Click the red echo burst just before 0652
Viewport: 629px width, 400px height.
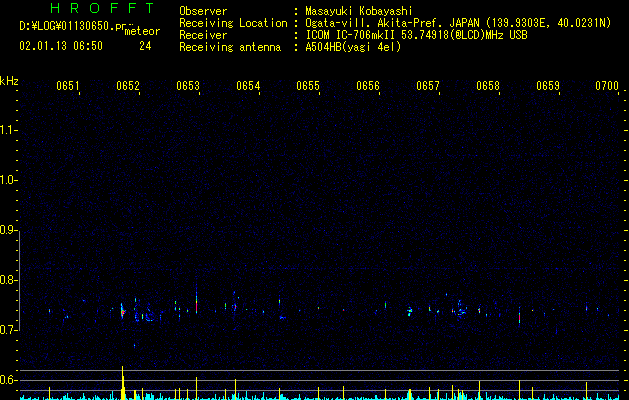[124, 312]
